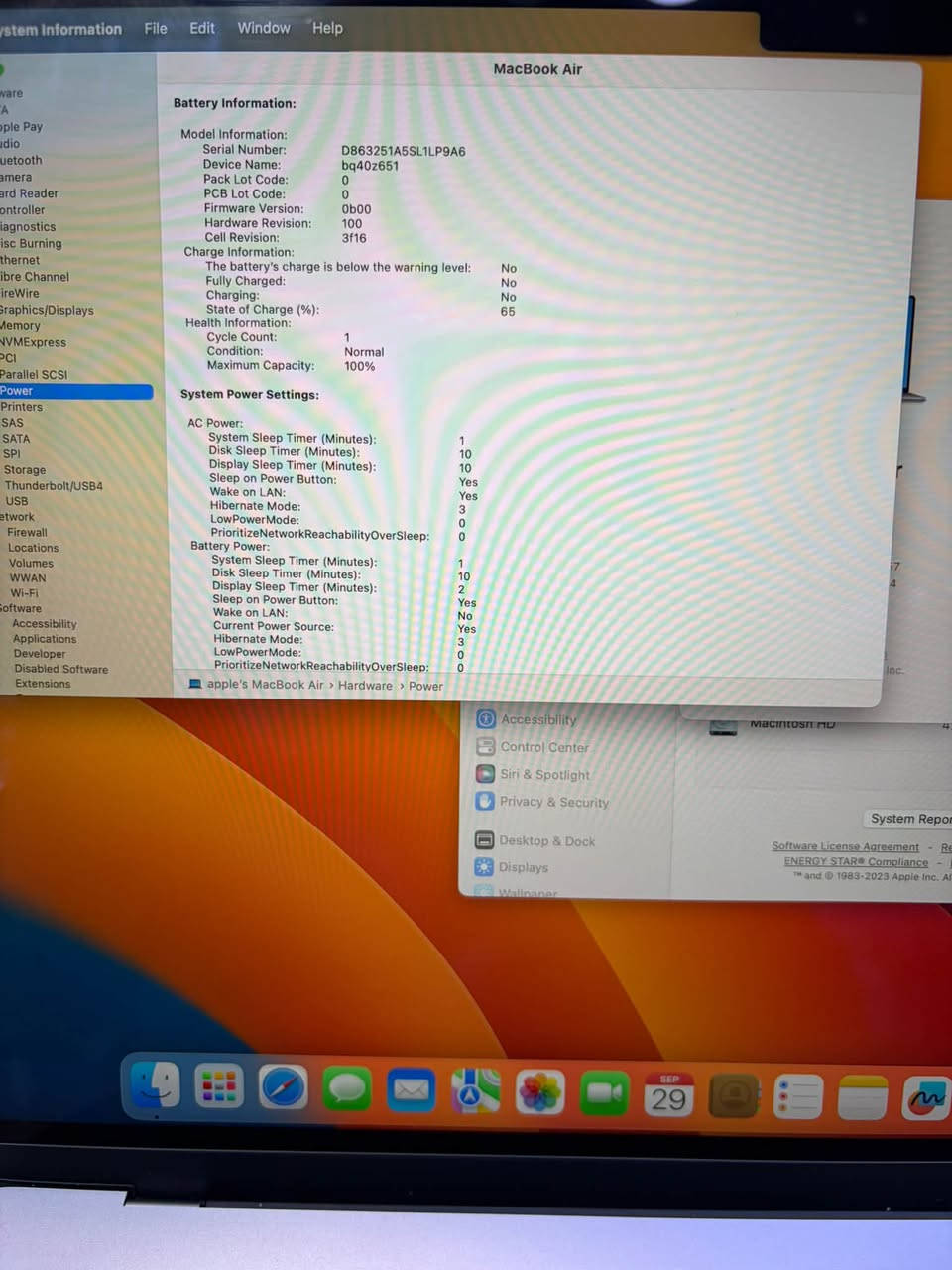Click the laptop icon in the path bar

[195, 684]
